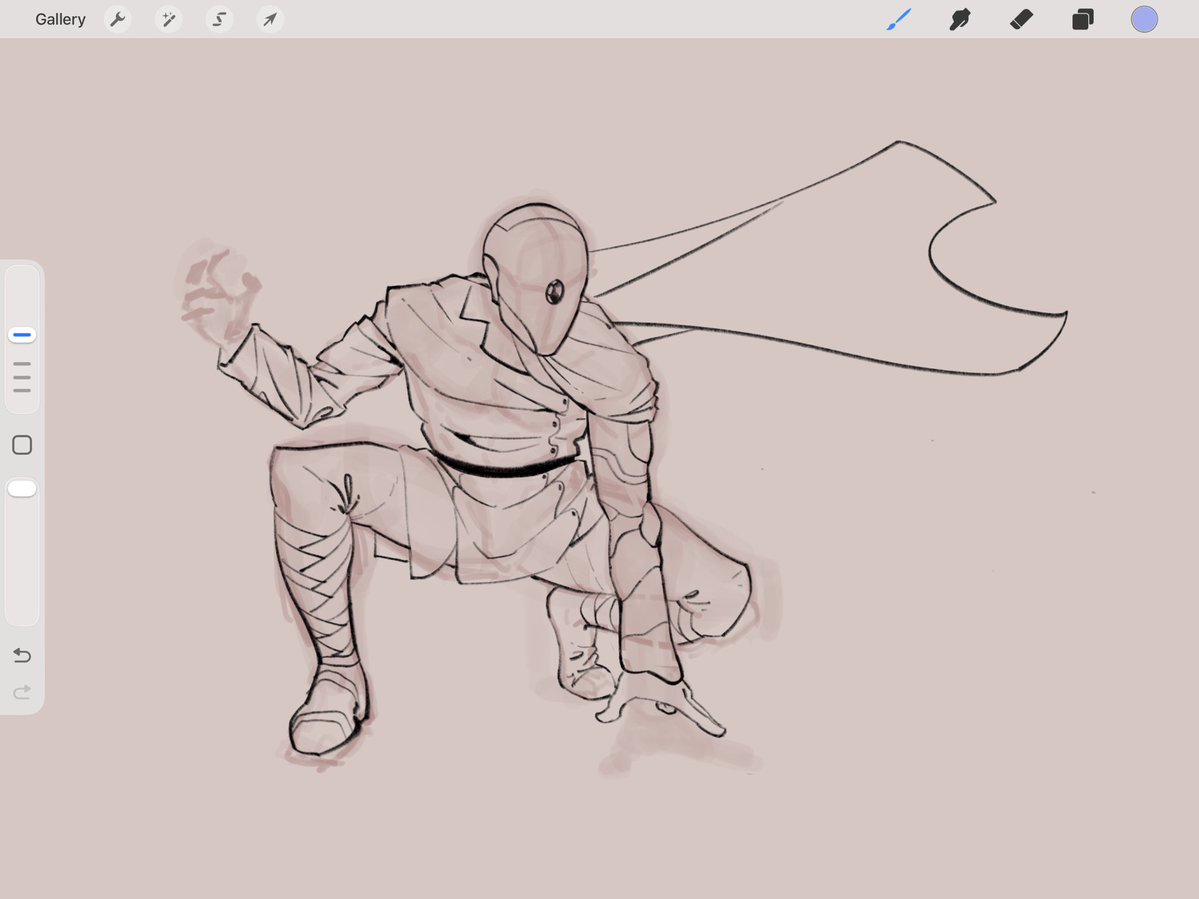Open the Actions wrench menu
1199x899 pixels.
pyautogui.click(x=117, y=19)
